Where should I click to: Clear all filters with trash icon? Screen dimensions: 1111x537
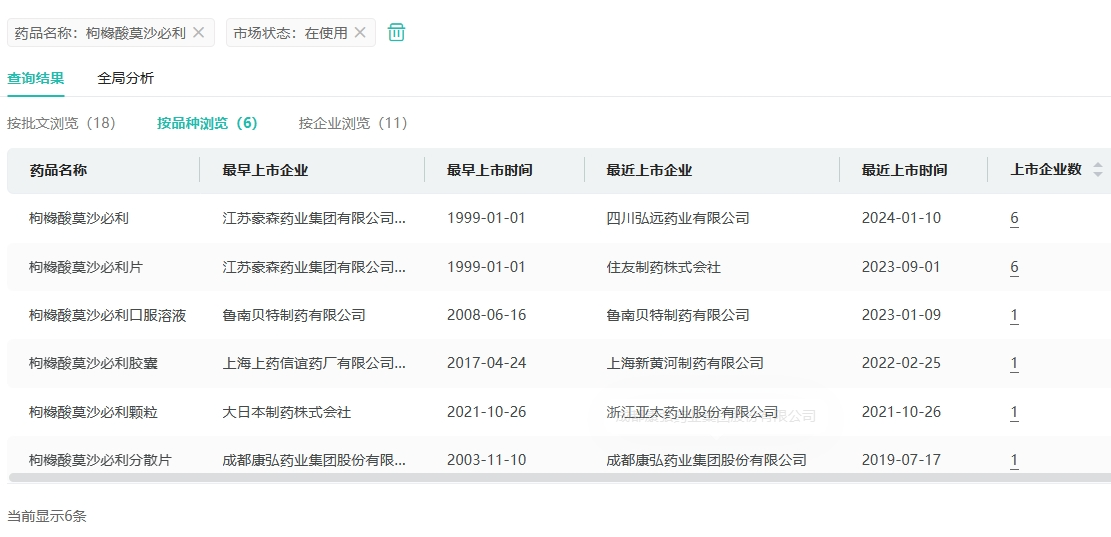396,33
